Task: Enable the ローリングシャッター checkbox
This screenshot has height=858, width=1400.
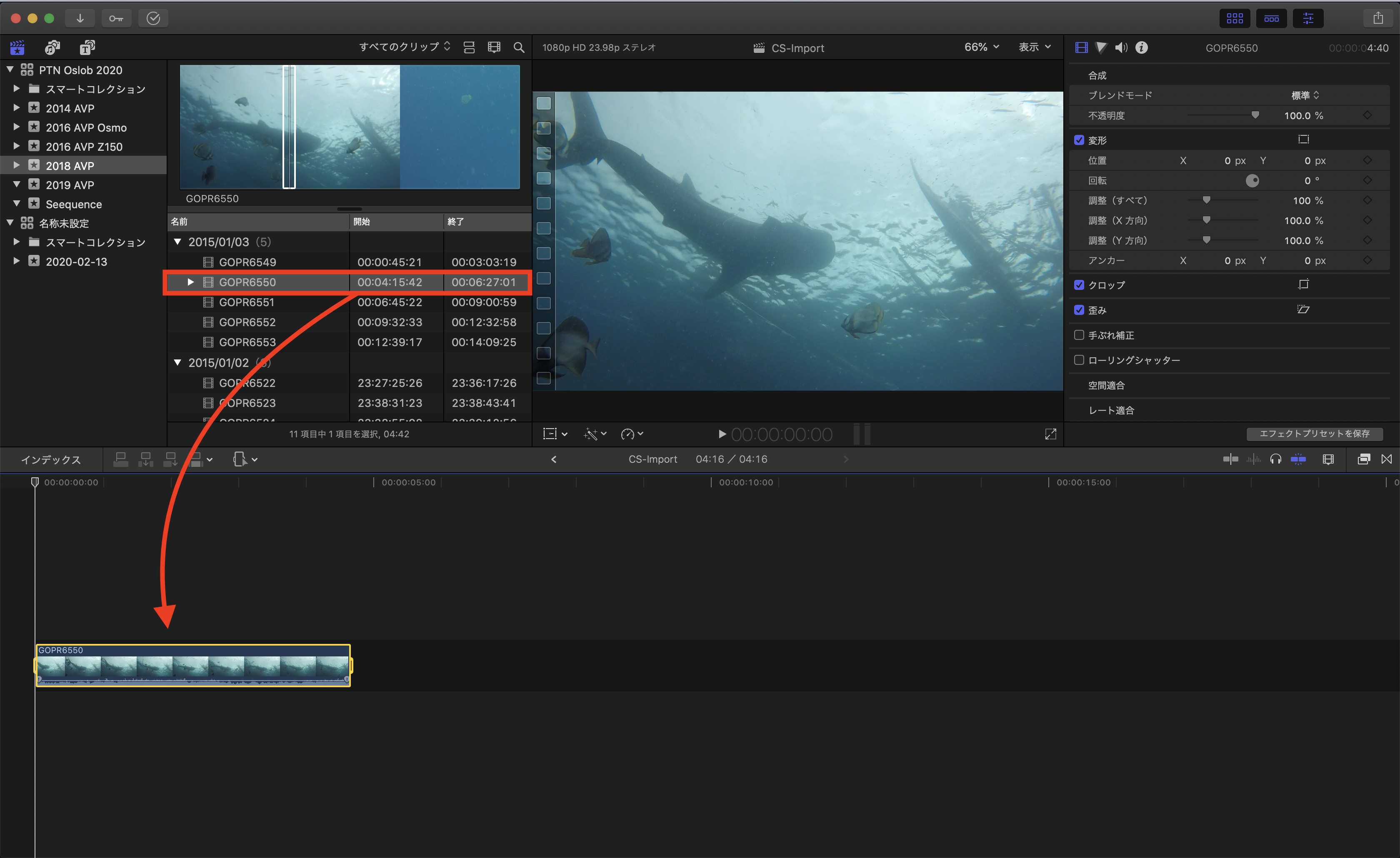Action: [1078, 360]
